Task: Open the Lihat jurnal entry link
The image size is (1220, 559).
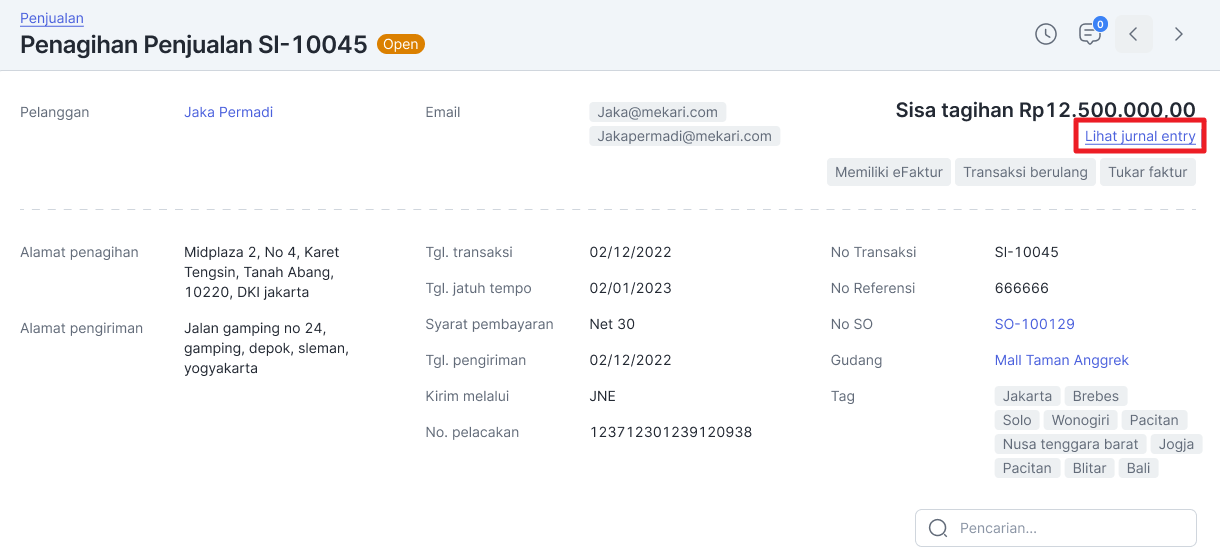Action: (1140, 137)
